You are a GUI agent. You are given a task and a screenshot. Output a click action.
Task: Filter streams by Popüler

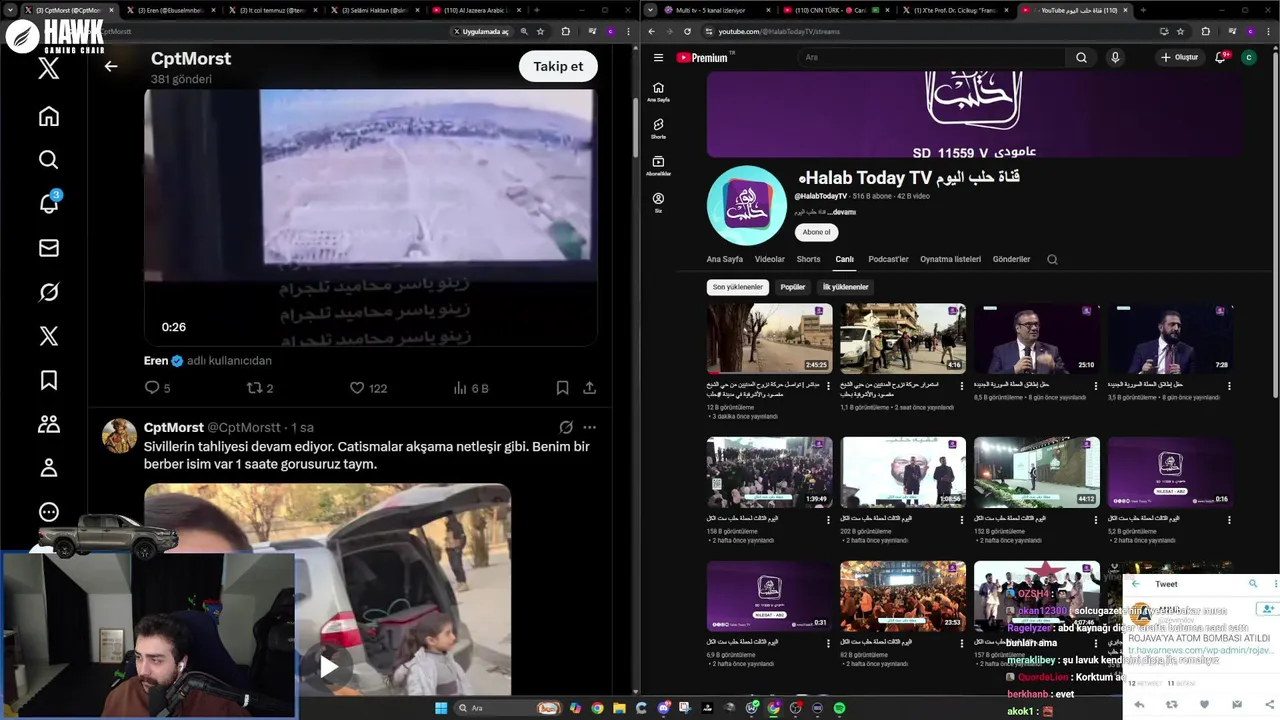pos(793,287)
